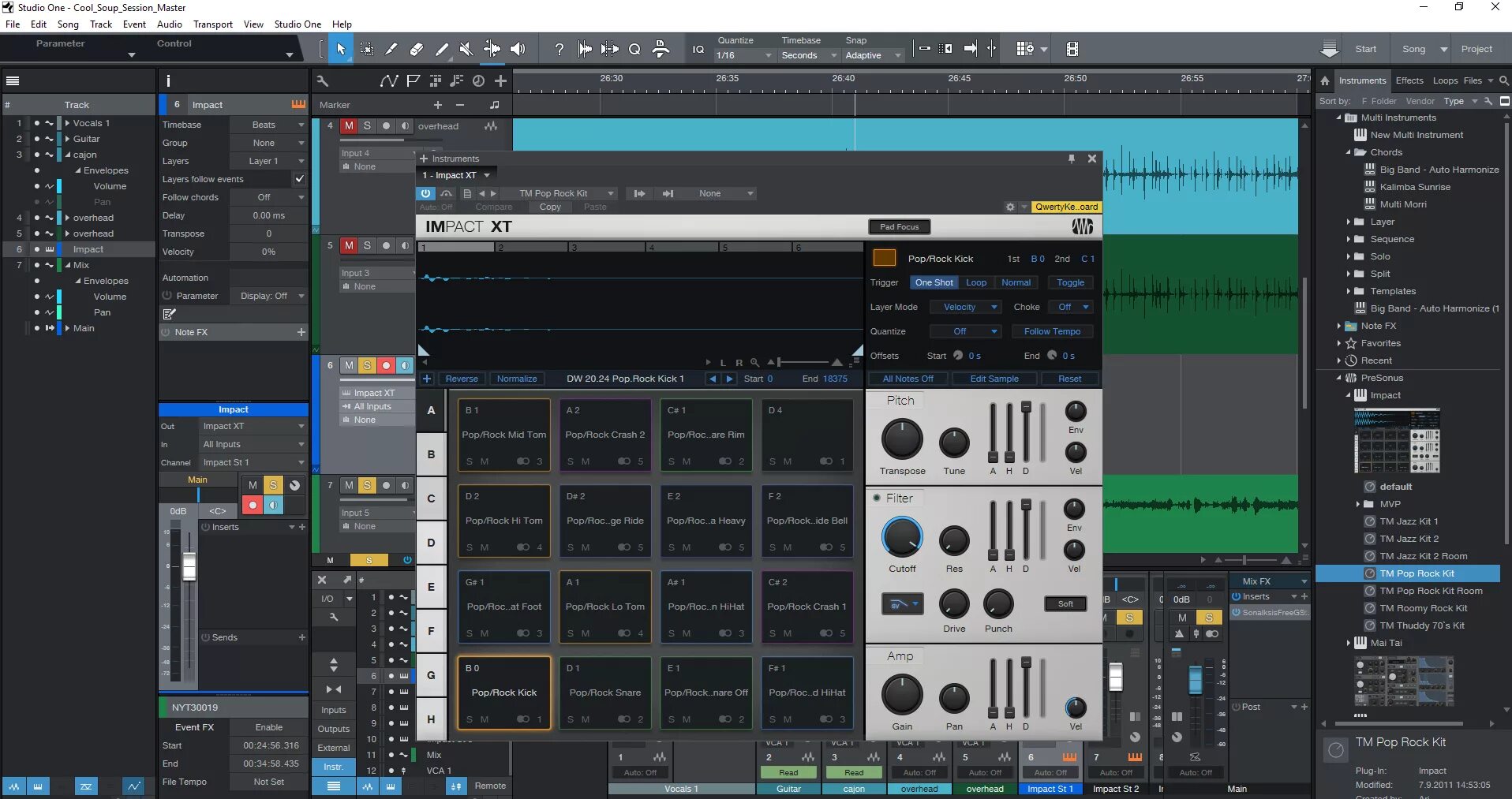The image size is (1512, 799).
Task: Select the Range tool in the toolbar
Action: (x=367, y=49)
